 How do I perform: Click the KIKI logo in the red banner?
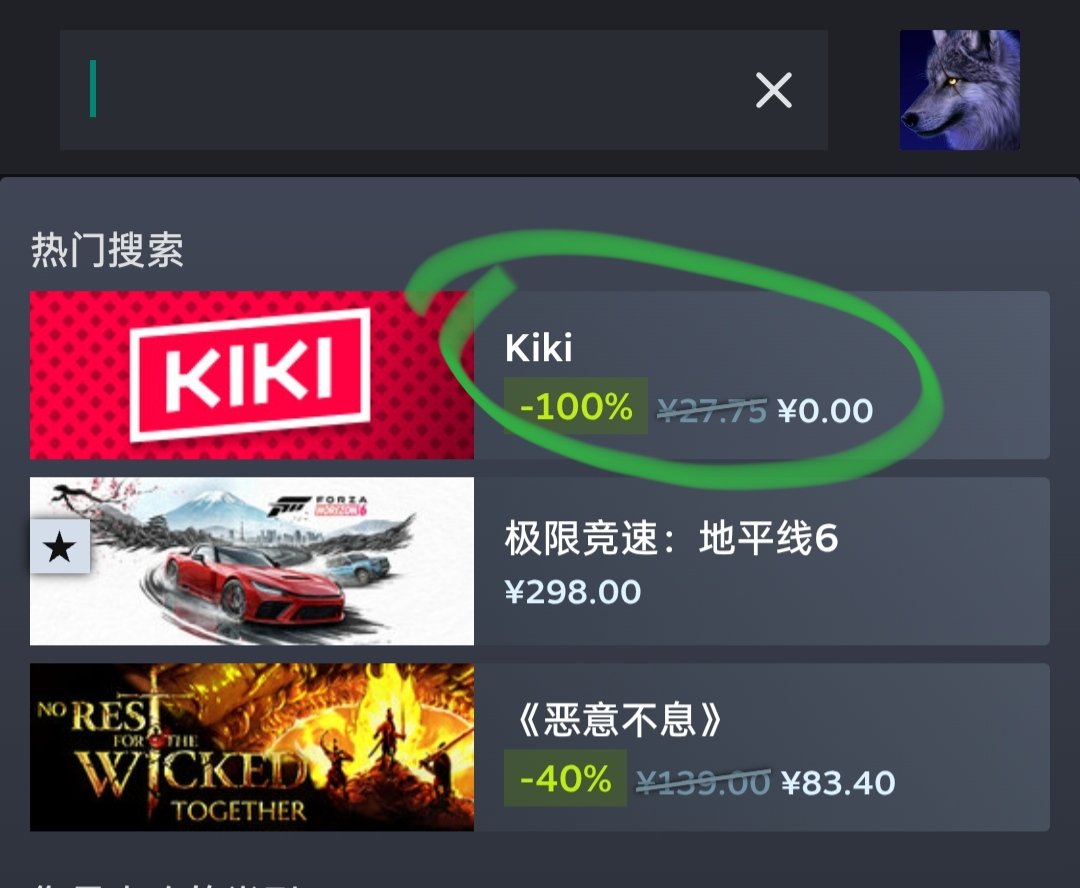pos(250,374)
